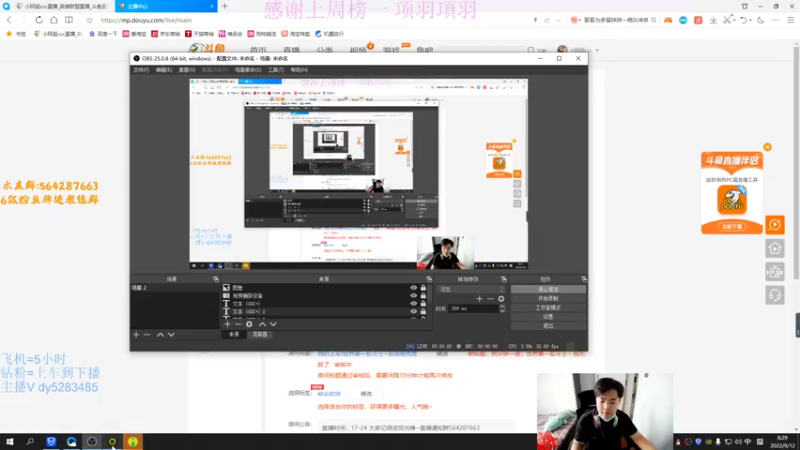Click 停止推流 stop streaming button
This screenshot has height=450, width=800.
tap(548, 289)
